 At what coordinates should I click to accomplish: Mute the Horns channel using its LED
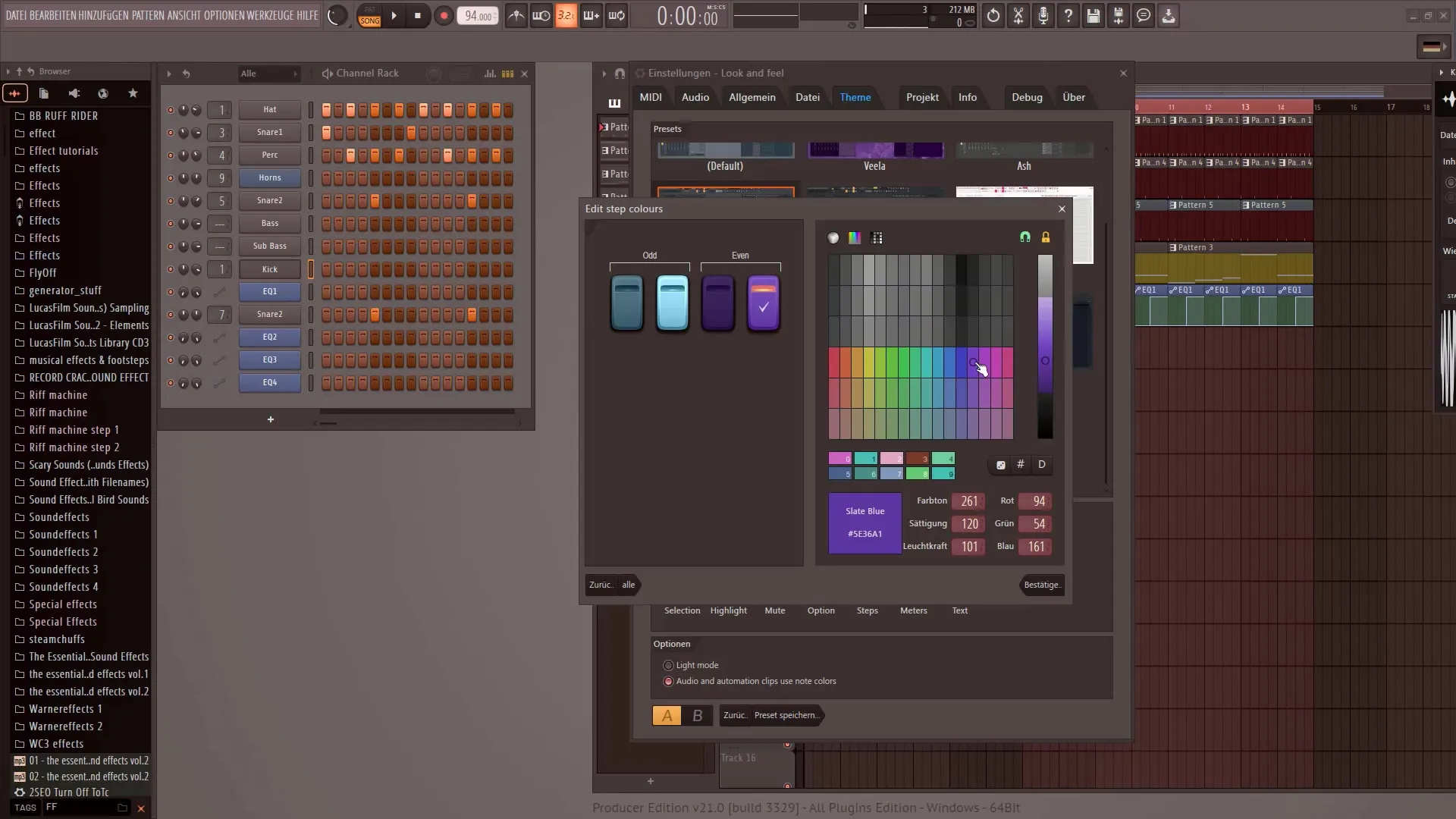point(171,178)
